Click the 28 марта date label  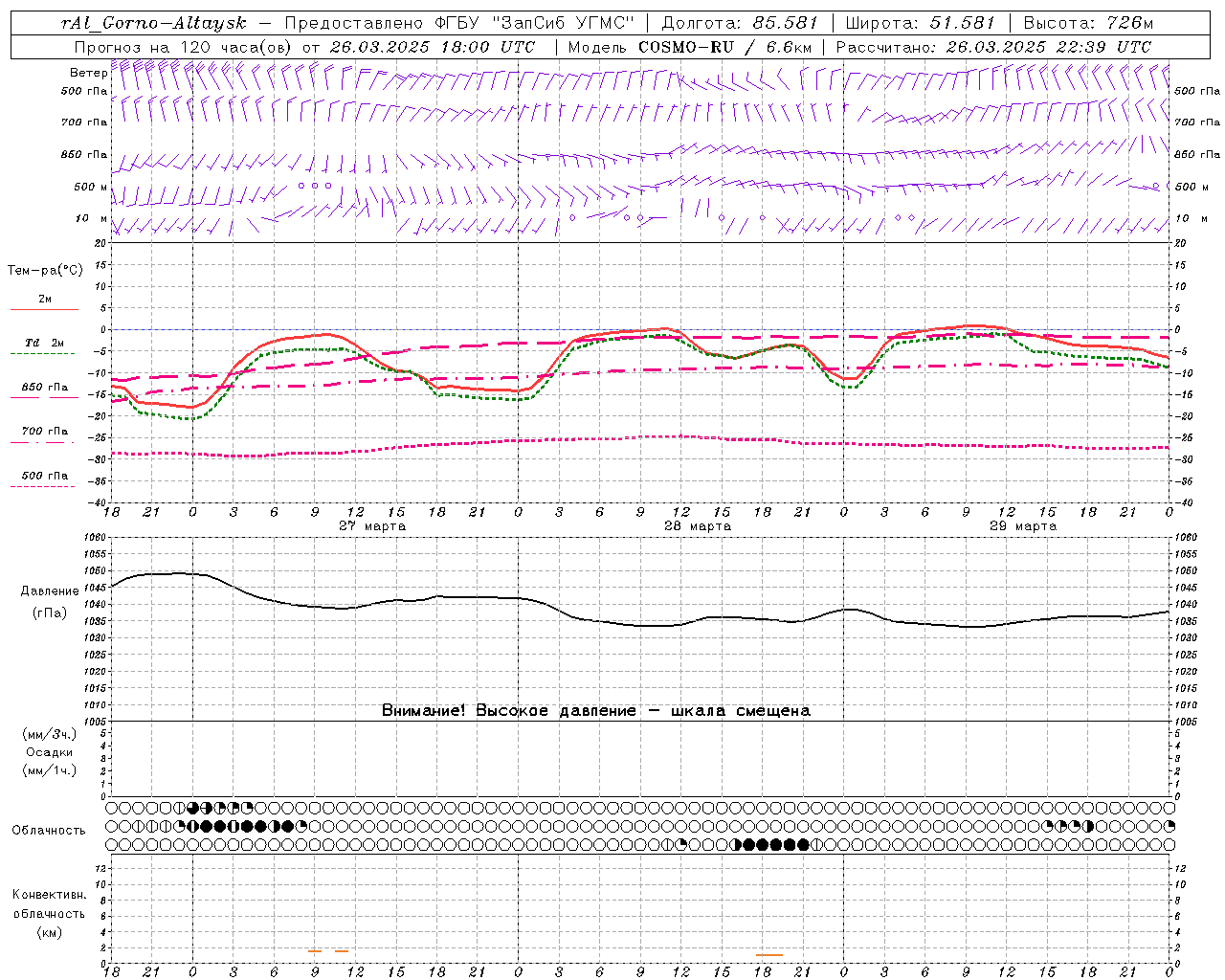pos(698,526)
